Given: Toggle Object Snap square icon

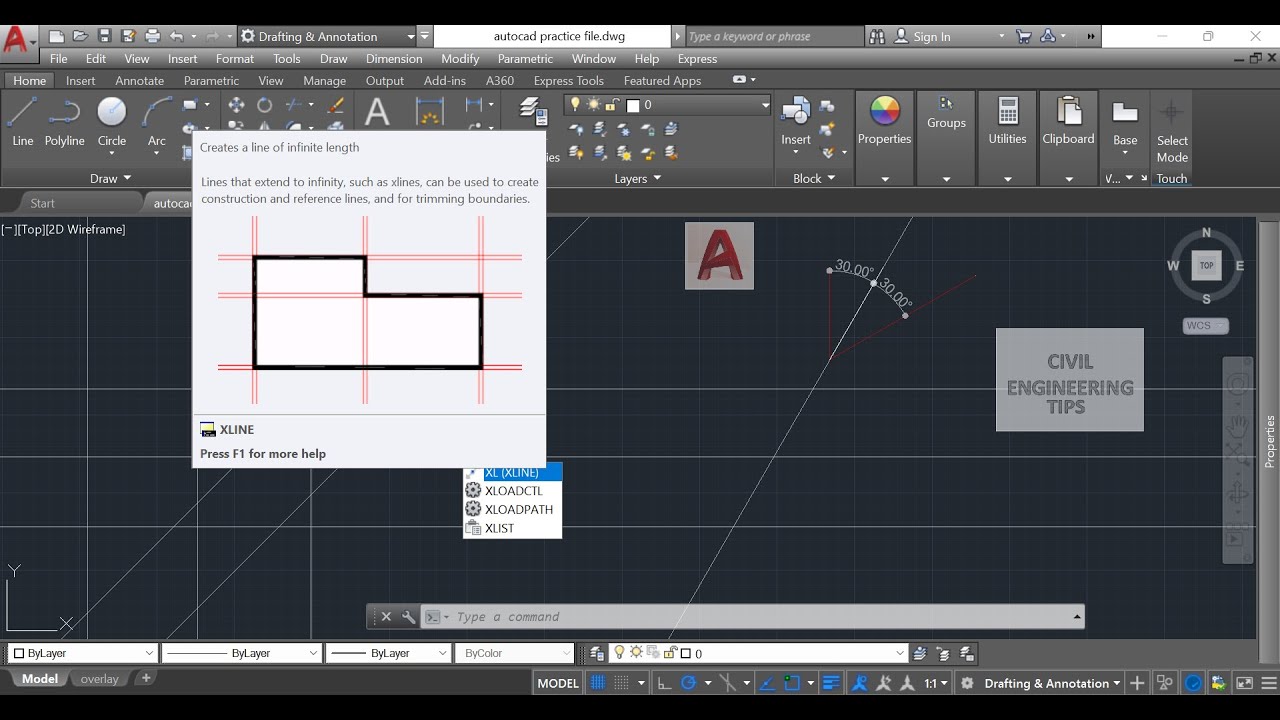Looking at the screenshot, I should click(792, 683).
